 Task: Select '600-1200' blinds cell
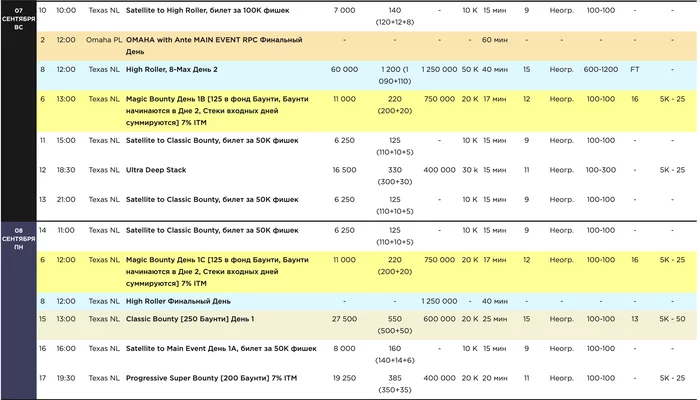tap(600, 70)
